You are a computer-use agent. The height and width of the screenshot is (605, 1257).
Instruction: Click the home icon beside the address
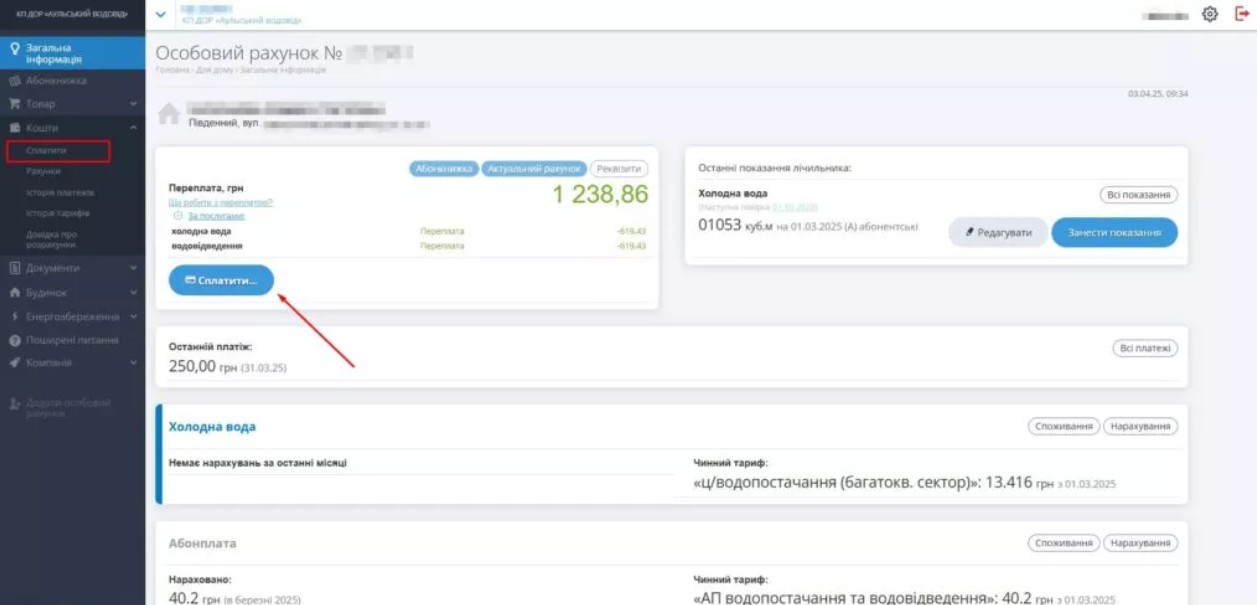(168, 114)
